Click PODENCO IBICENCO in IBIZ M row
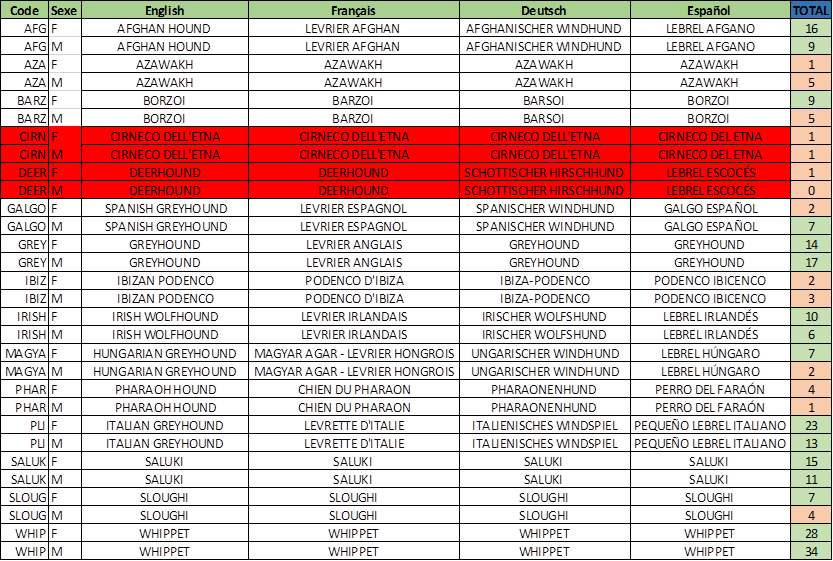The height and width of the screenshot is (561, 833). [710, 299]
